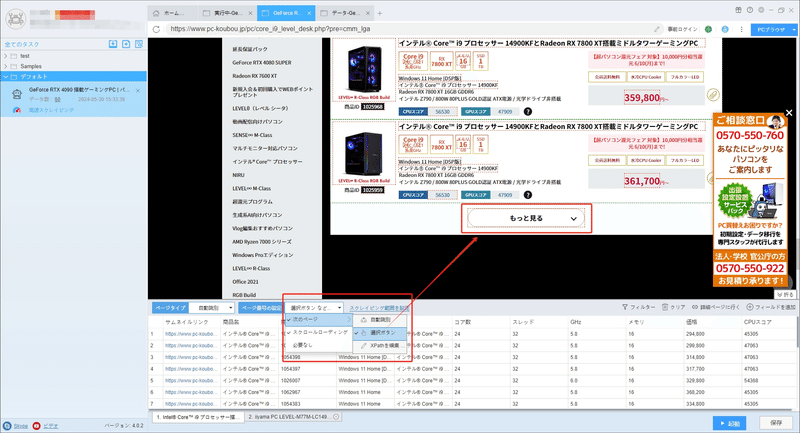This screenshot has width=800, height=433.
Task: Click the speedometer icon for fast scraping
Action: 17,110
